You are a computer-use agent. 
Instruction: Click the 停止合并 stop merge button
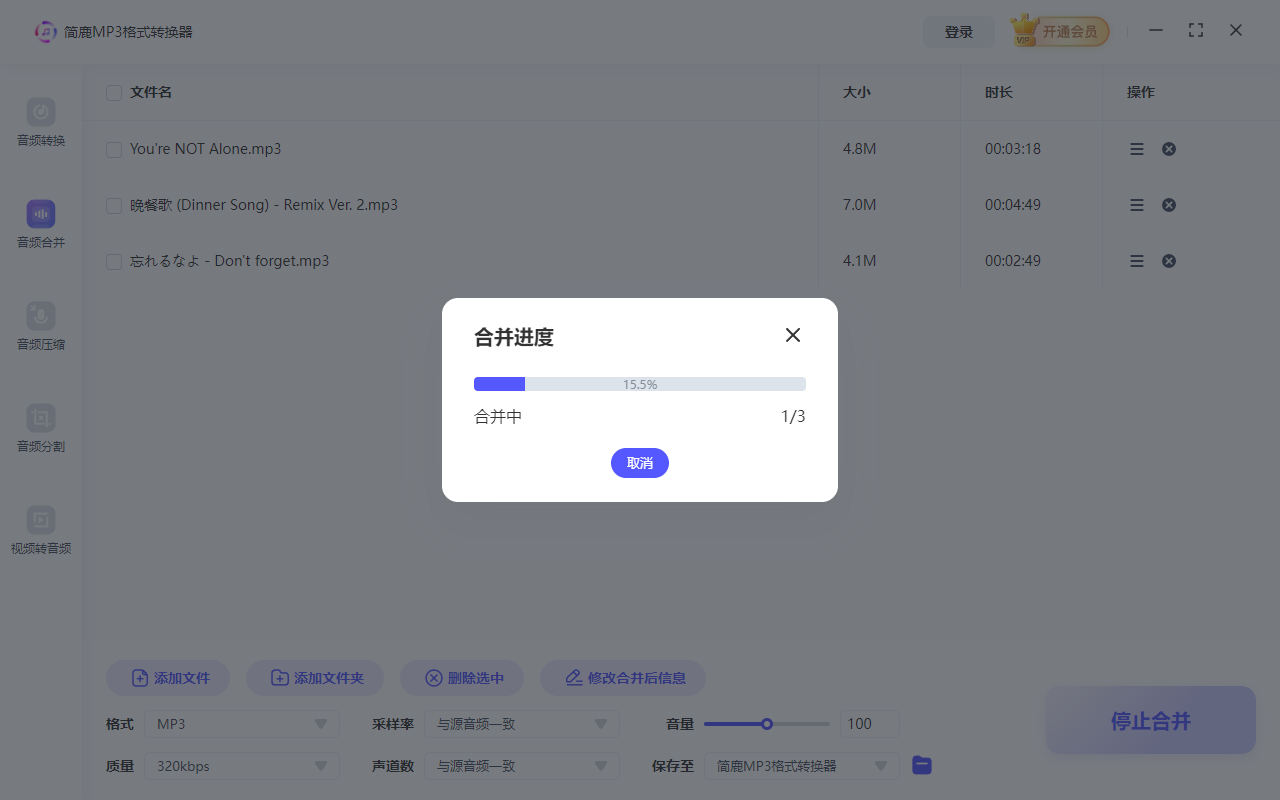(1151, 720)
